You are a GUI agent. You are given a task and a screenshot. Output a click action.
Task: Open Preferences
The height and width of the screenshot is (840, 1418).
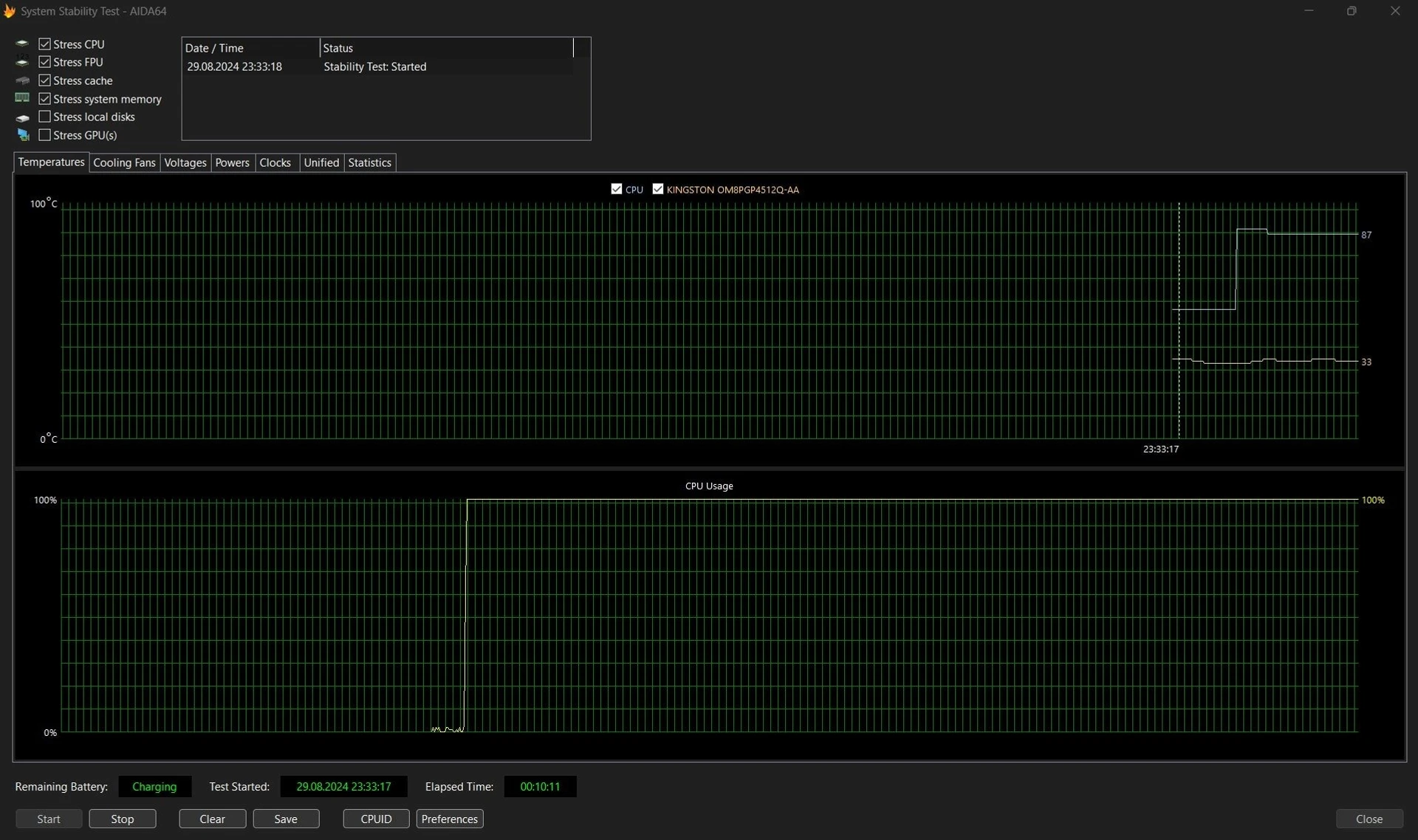450,819
